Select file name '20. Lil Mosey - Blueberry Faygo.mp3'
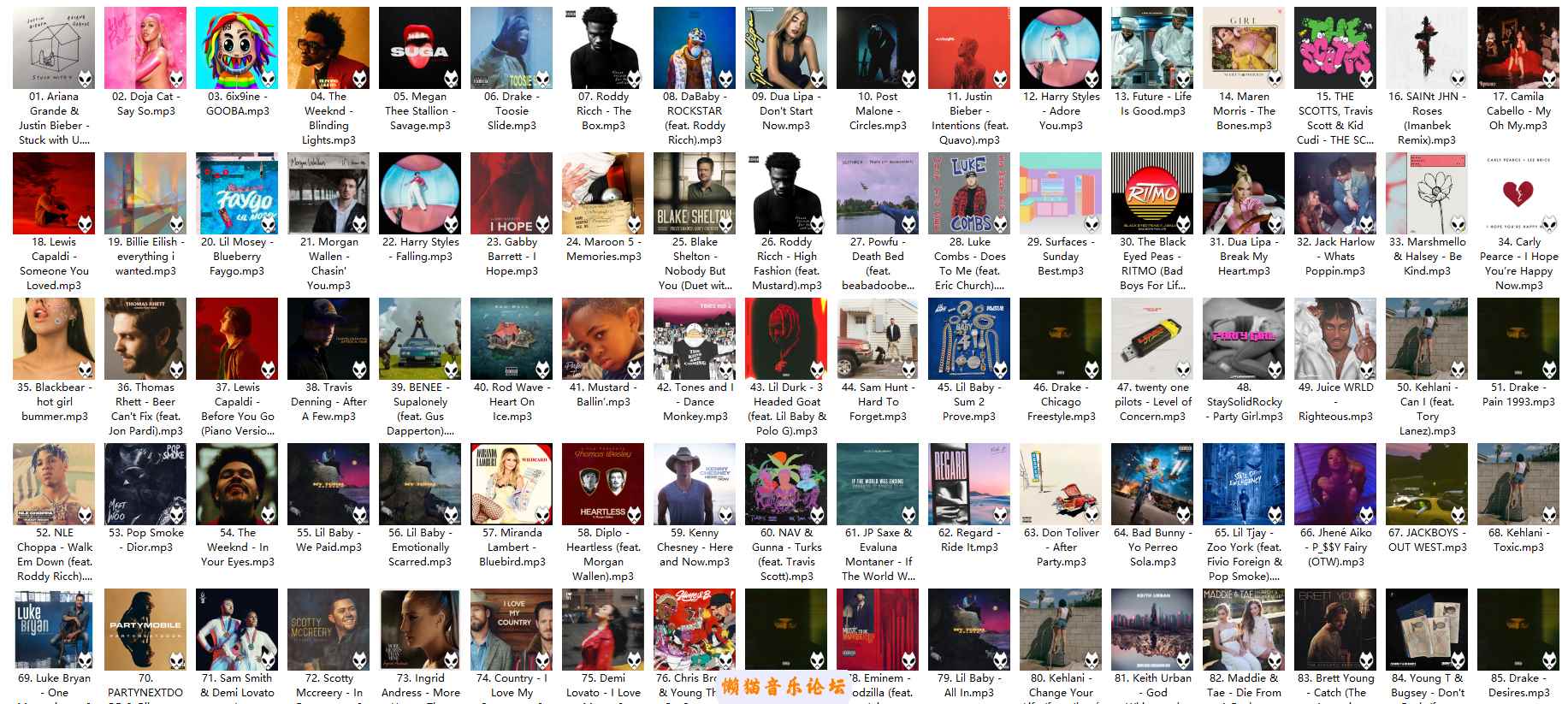Screen dimensions: 1568x704 pyautogui.click(x=237, y=257)
